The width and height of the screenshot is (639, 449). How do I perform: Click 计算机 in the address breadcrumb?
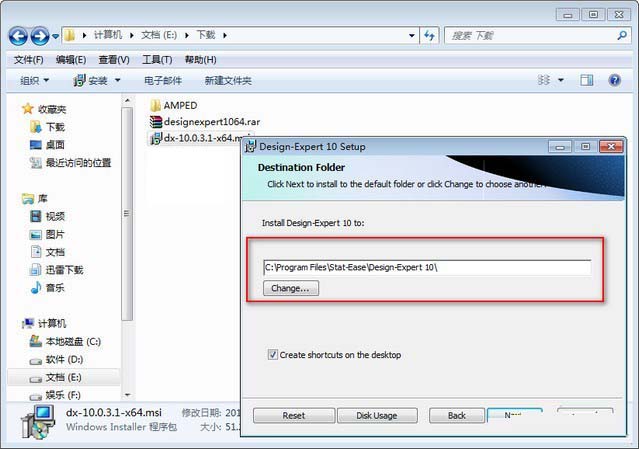tap(108, 35)
